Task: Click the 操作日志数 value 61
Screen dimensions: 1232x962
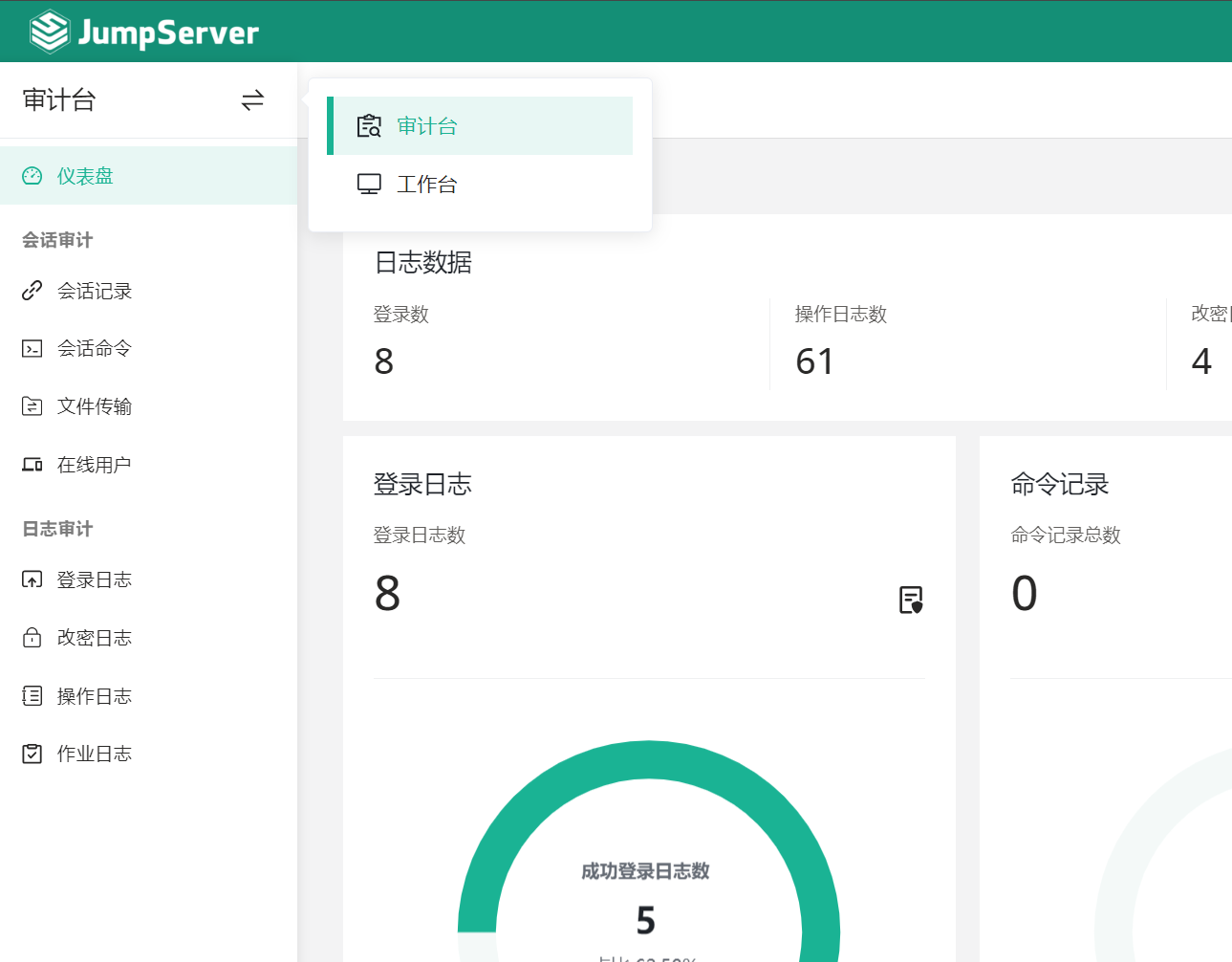Action: coord(814,361)
